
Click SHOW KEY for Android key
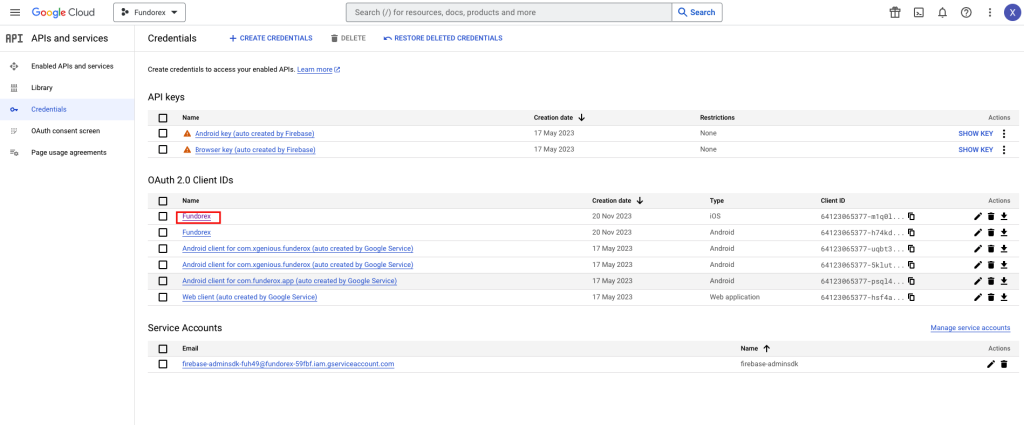click(975, 133)
